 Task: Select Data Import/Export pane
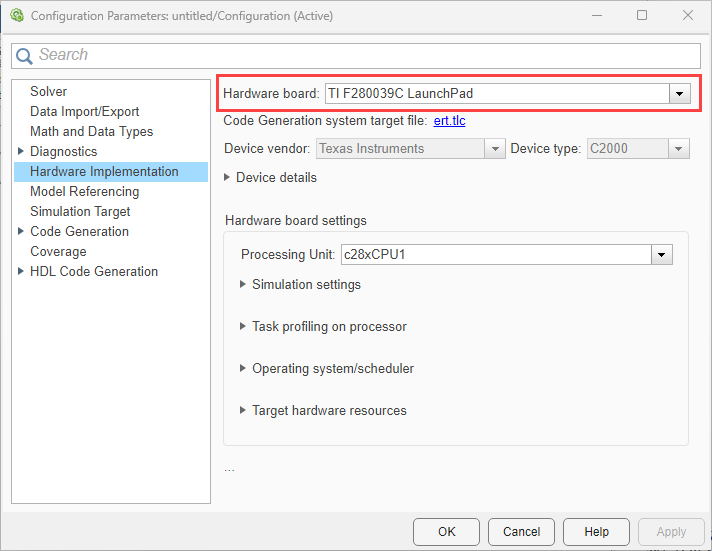(85, 112)
